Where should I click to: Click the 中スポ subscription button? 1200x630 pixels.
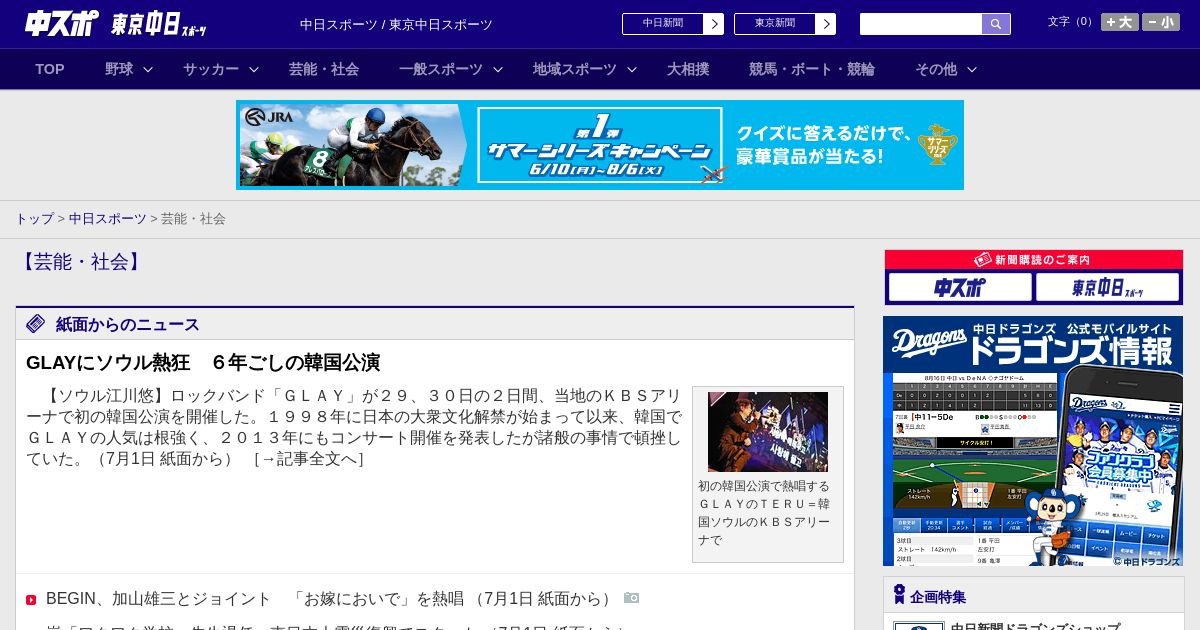pos(960,288)
